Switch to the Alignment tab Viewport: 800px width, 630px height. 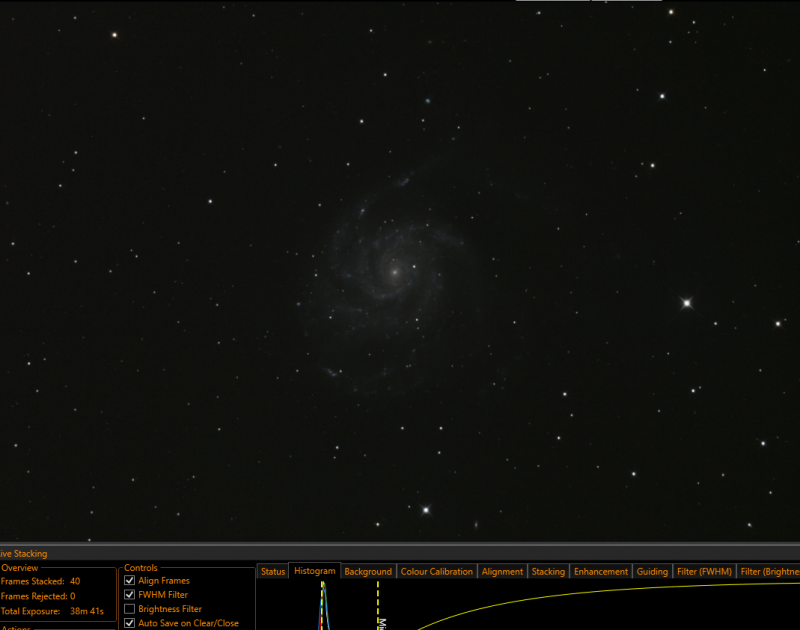pos(502,571)
